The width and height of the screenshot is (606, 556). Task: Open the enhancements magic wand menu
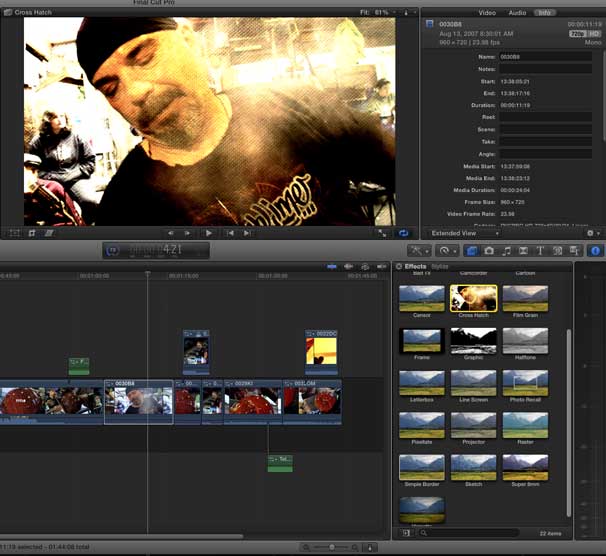pyautogui.click(x=418, y=250)
